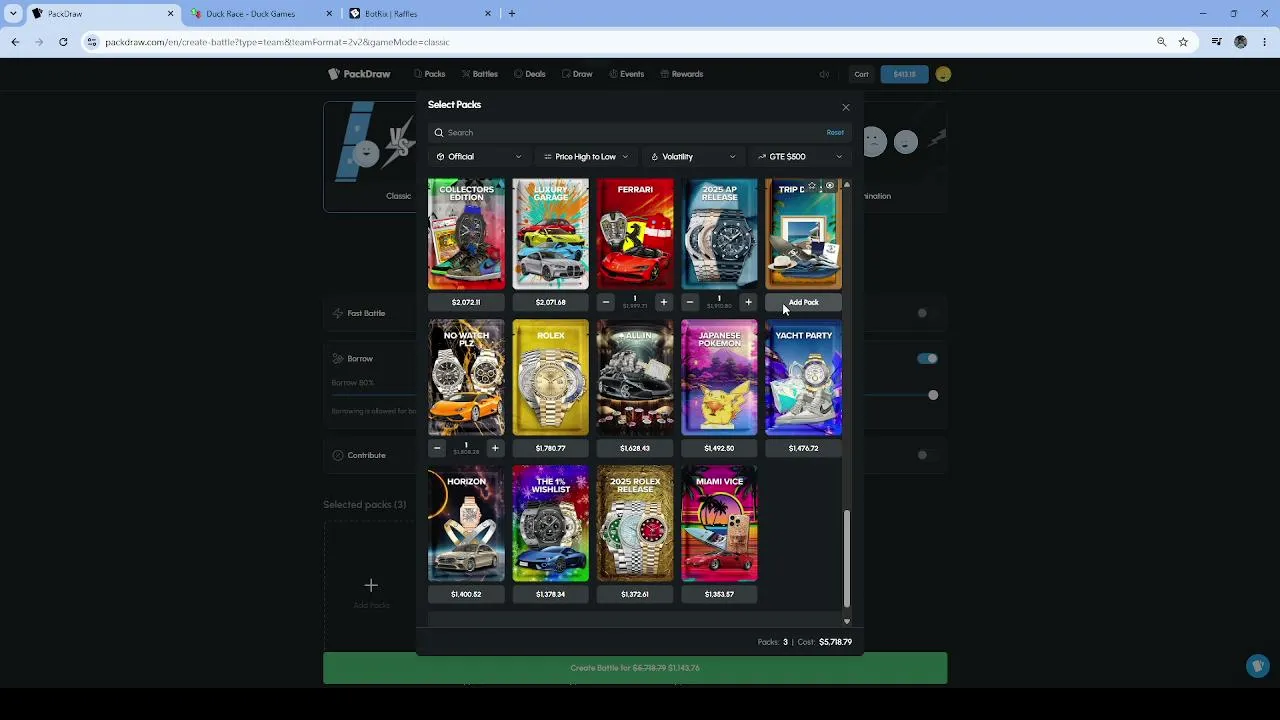This screenshot has width=1280, height=720.
Task: Select the Collectors Edition pack thumbnail
Action: point(466,235)
